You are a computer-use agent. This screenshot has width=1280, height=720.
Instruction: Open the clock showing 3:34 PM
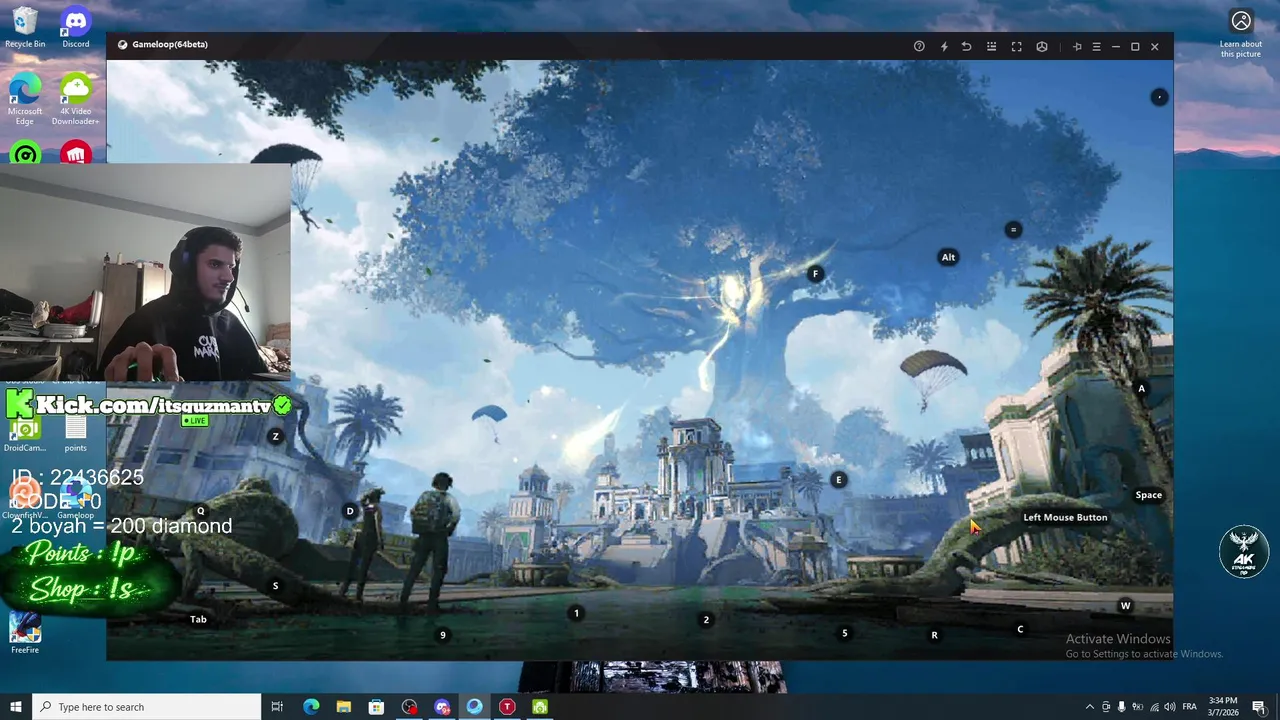(1224, 707)
